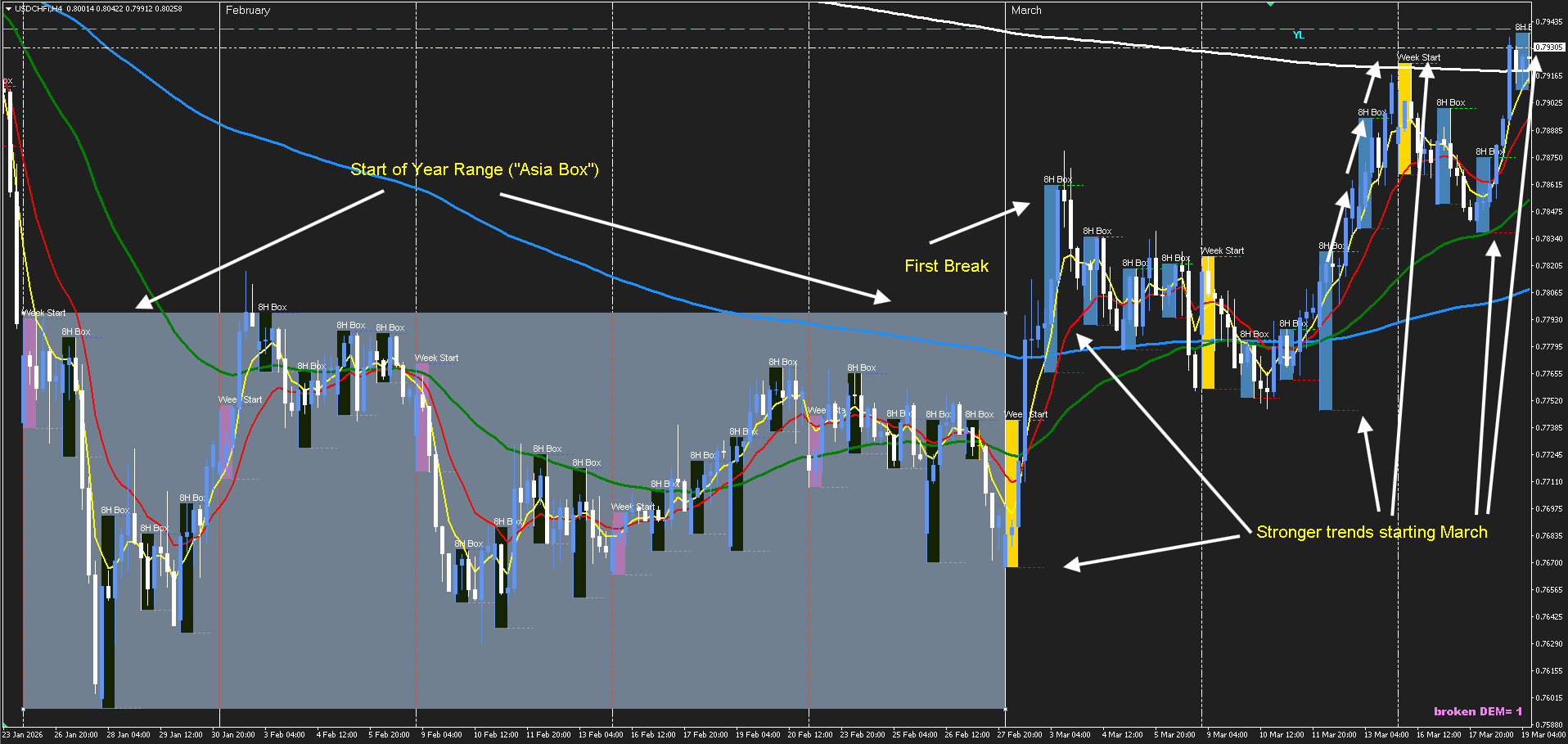
Task: Click the Week Start label near 13 Mar
Action: (1419, 57)
